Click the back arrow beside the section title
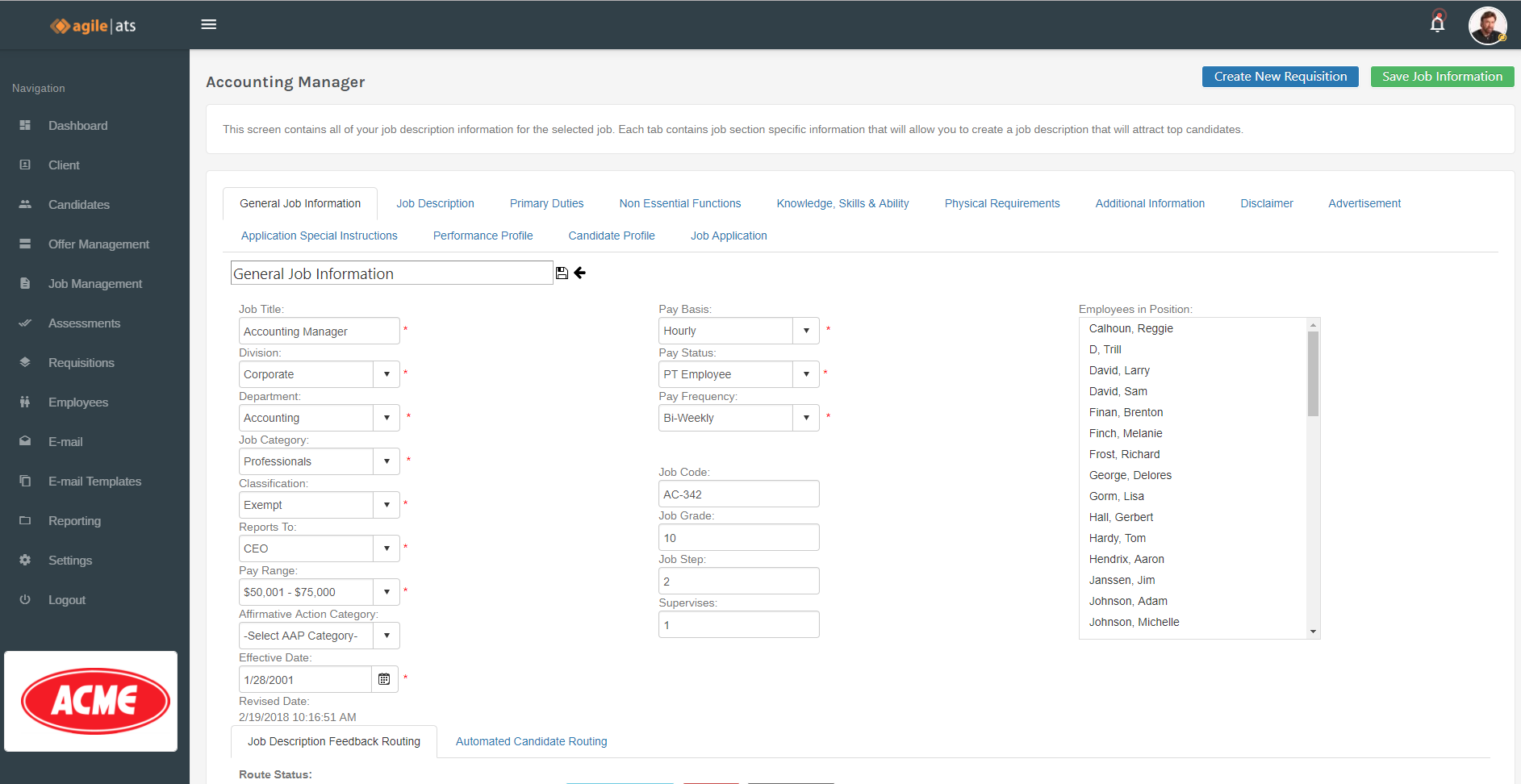This screenshot has width=1521, height=784. [x=579, y=273]
